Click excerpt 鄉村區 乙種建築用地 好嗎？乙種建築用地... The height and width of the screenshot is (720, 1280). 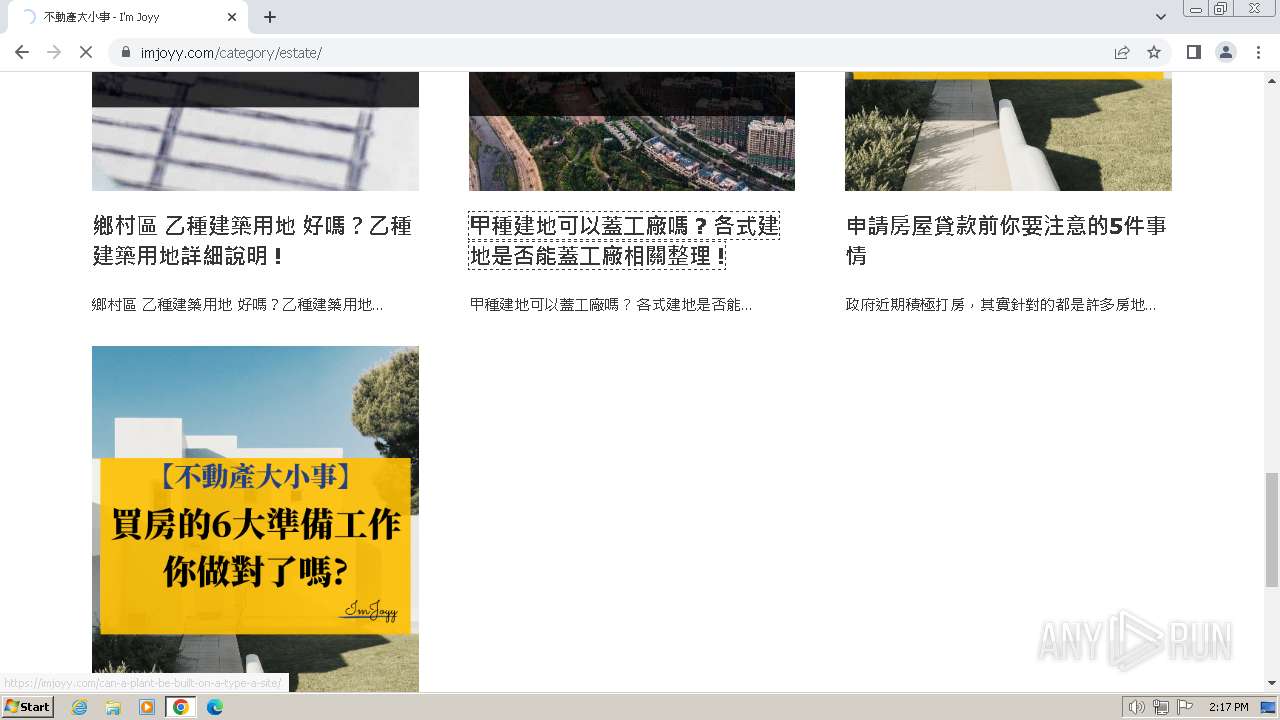tap(237, 304)
